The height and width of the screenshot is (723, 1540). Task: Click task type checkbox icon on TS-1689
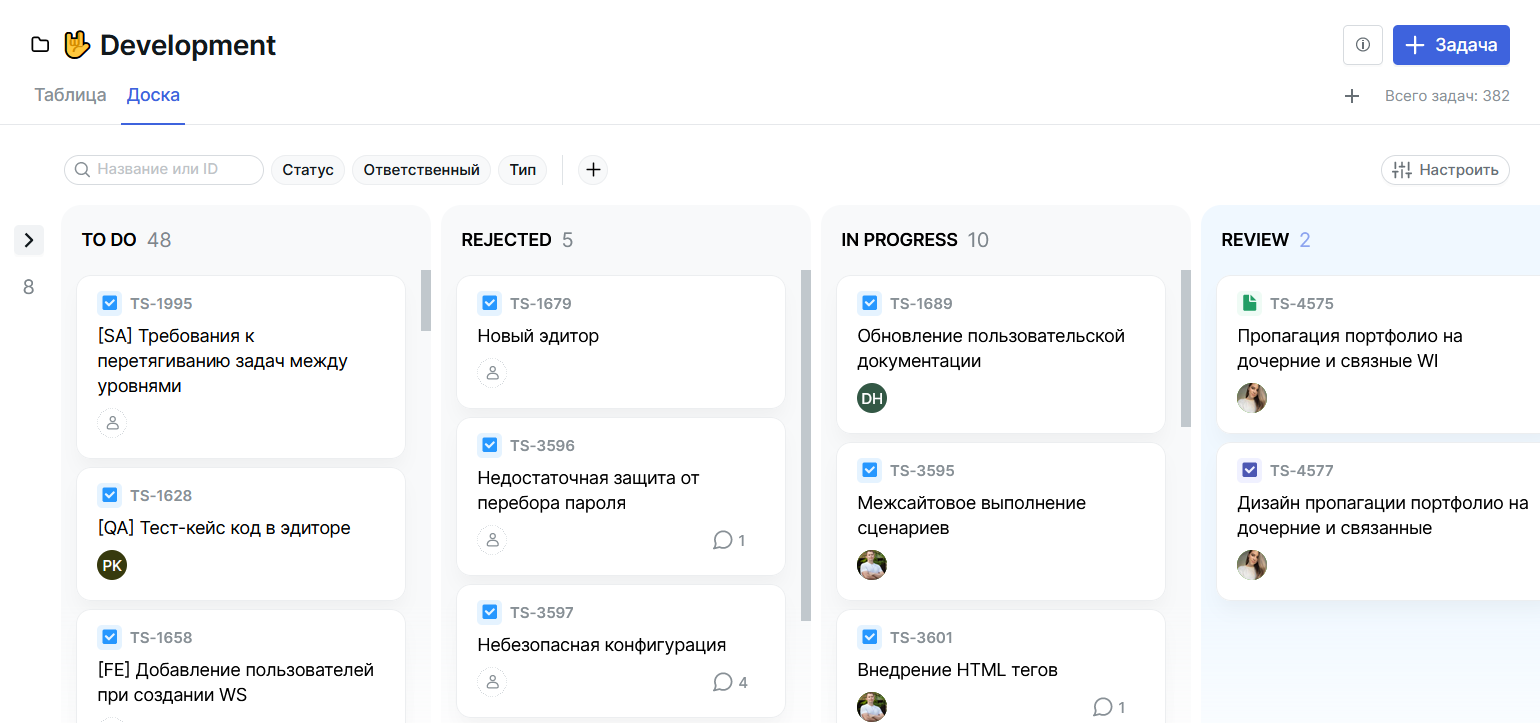point(870,303)
